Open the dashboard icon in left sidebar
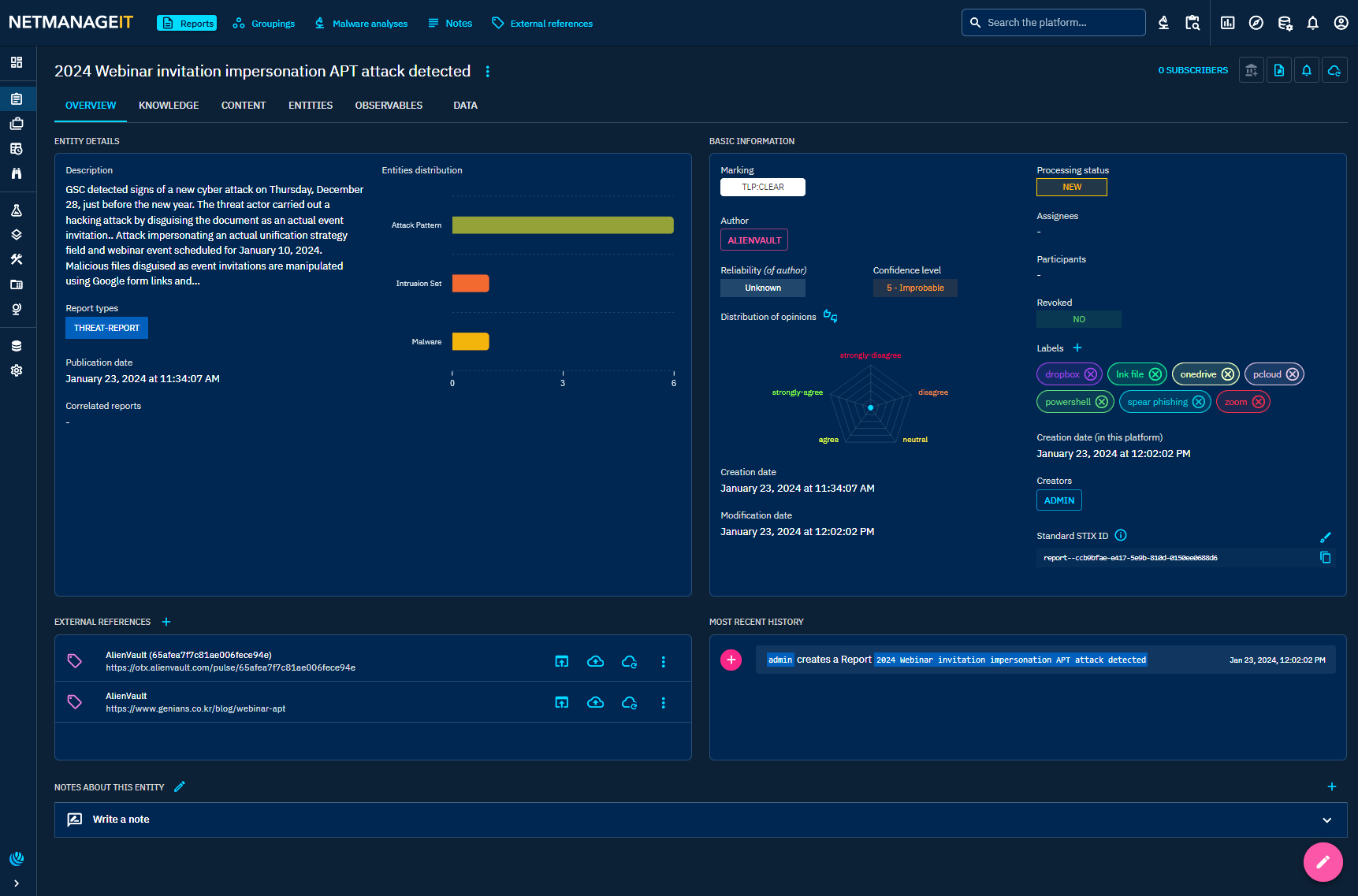The width and height of the screenshot is (1358, 896). click(17, 62)
